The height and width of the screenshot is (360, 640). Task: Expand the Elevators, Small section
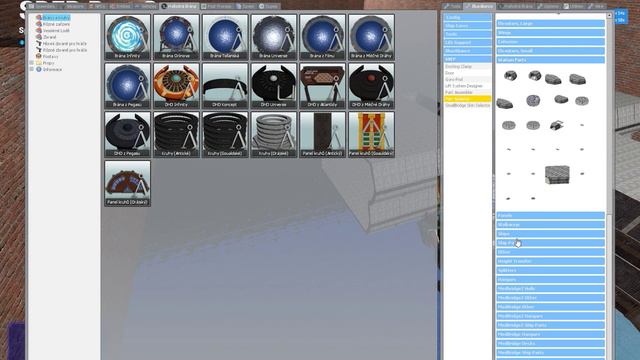550,51
